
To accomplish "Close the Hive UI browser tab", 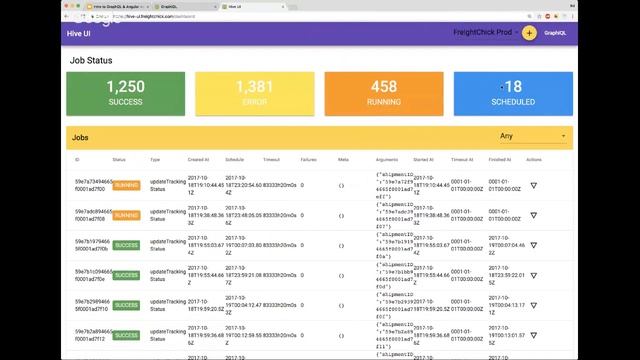I will coord(283,7).
